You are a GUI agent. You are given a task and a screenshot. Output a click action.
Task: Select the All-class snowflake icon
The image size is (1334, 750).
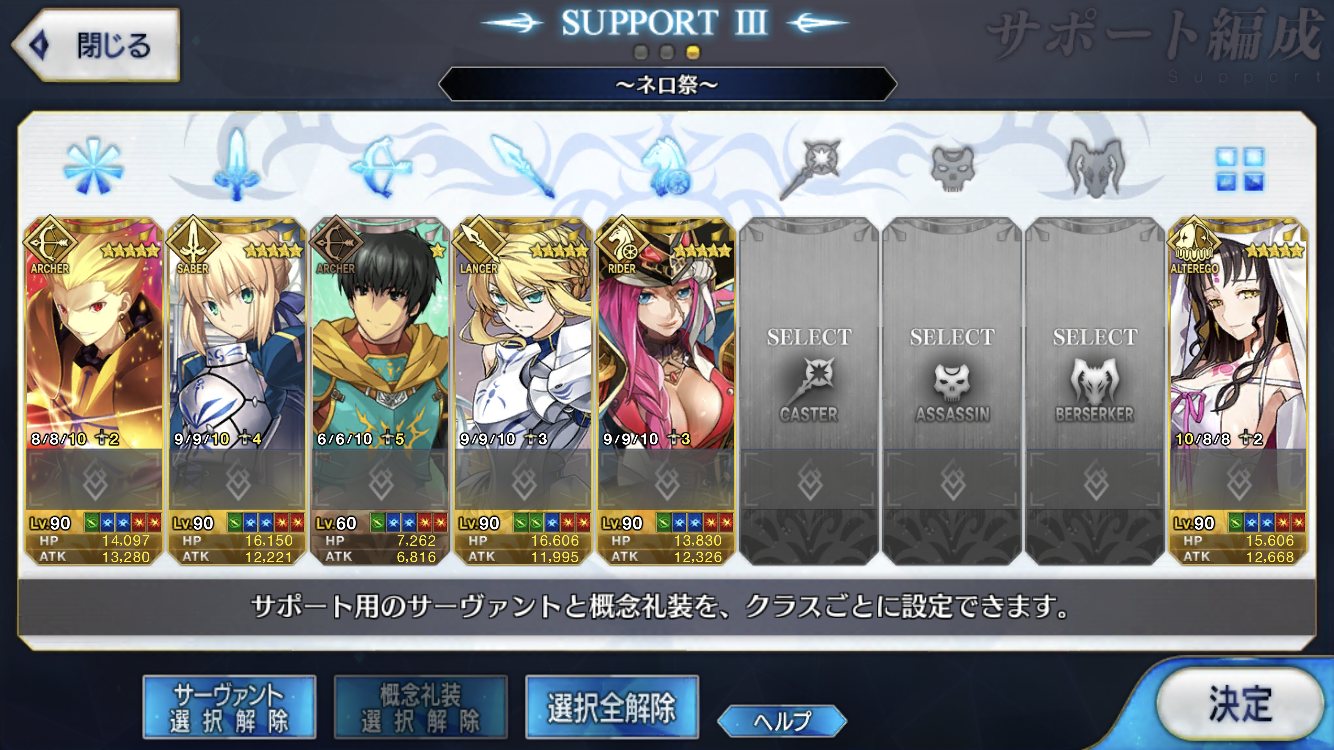(93, 166)
